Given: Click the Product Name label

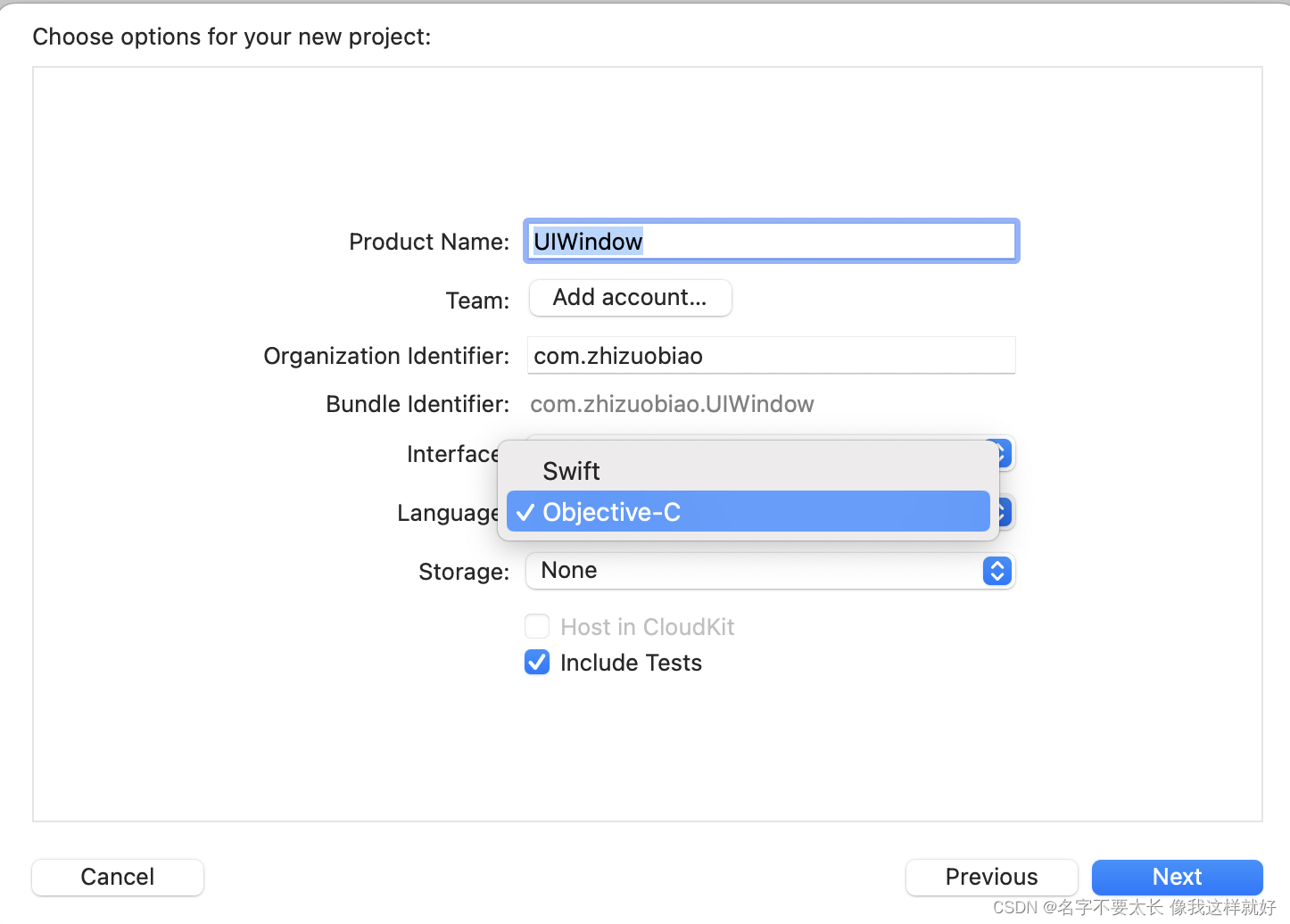Looking at the screenshot, I should pyautogui.click(x=428, y=242).
